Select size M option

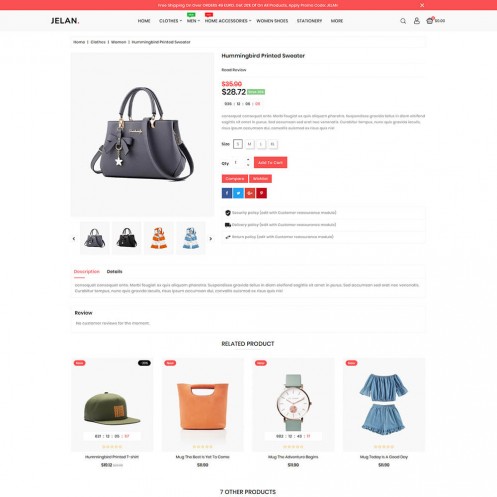pos(249,144)
